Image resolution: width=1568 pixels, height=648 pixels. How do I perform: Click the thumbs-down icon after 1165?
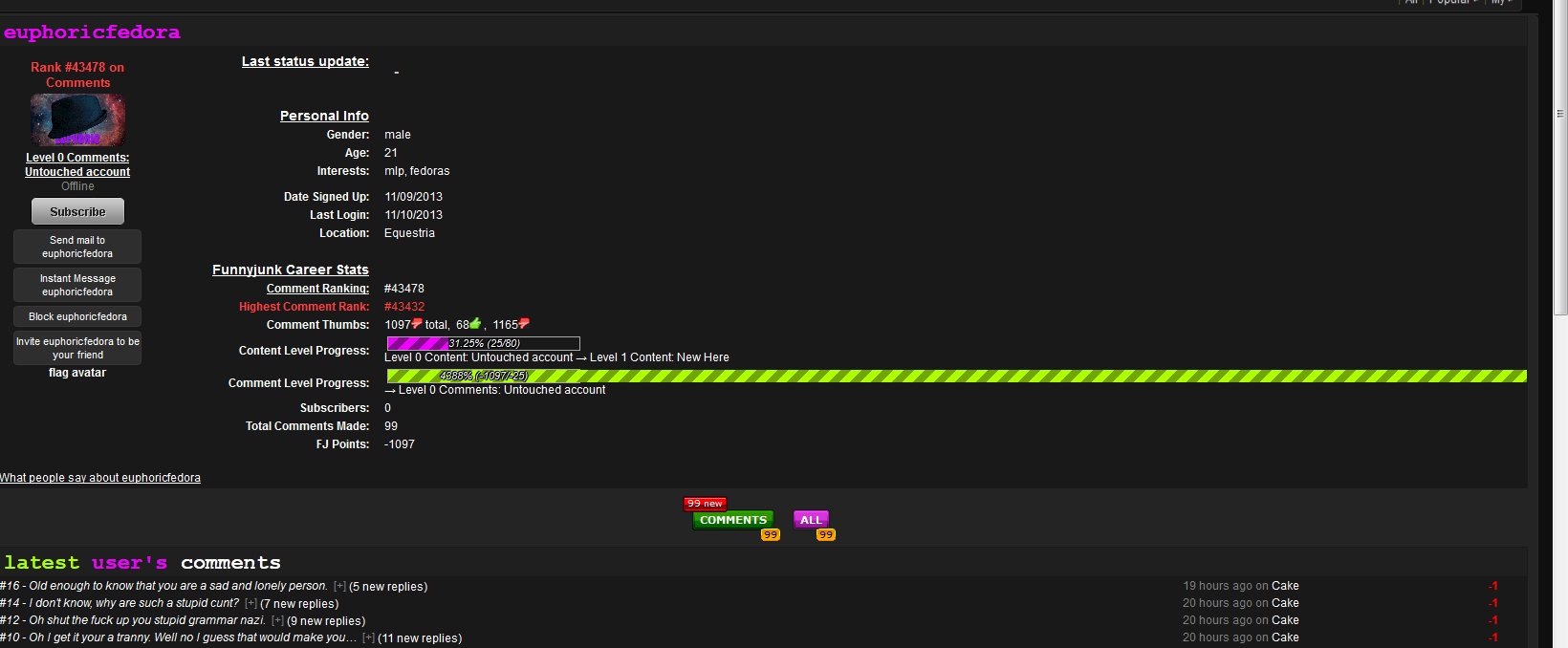coord(524,324)
